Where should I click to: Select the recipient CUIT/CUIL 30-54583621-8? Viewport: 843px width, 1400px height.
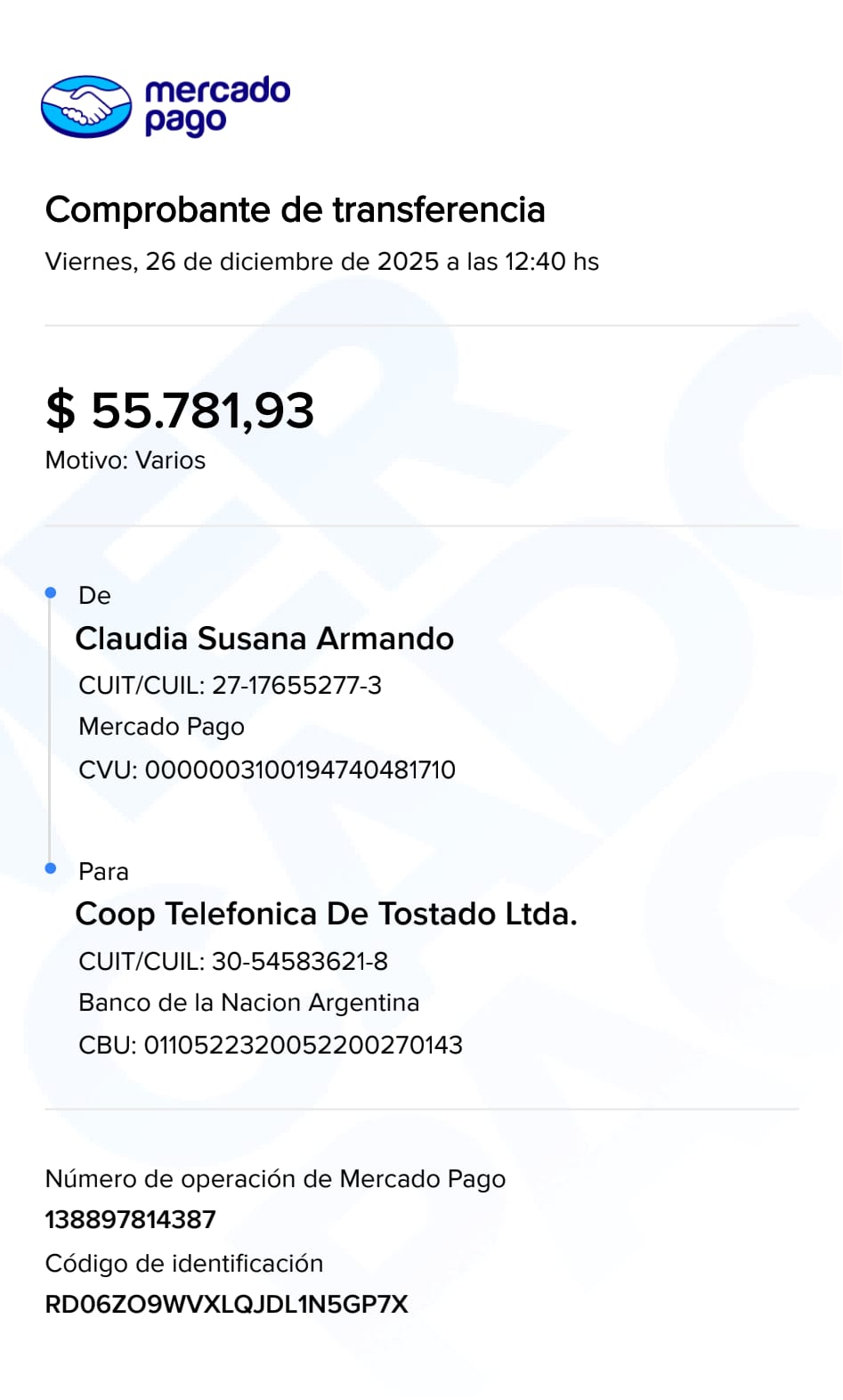233,961
